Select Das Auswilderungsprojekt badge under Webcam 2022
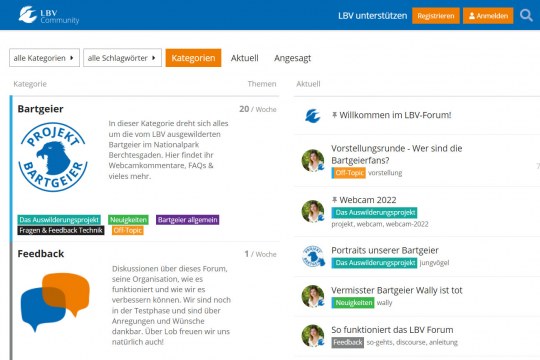540x360 pixels. [374, 213]
